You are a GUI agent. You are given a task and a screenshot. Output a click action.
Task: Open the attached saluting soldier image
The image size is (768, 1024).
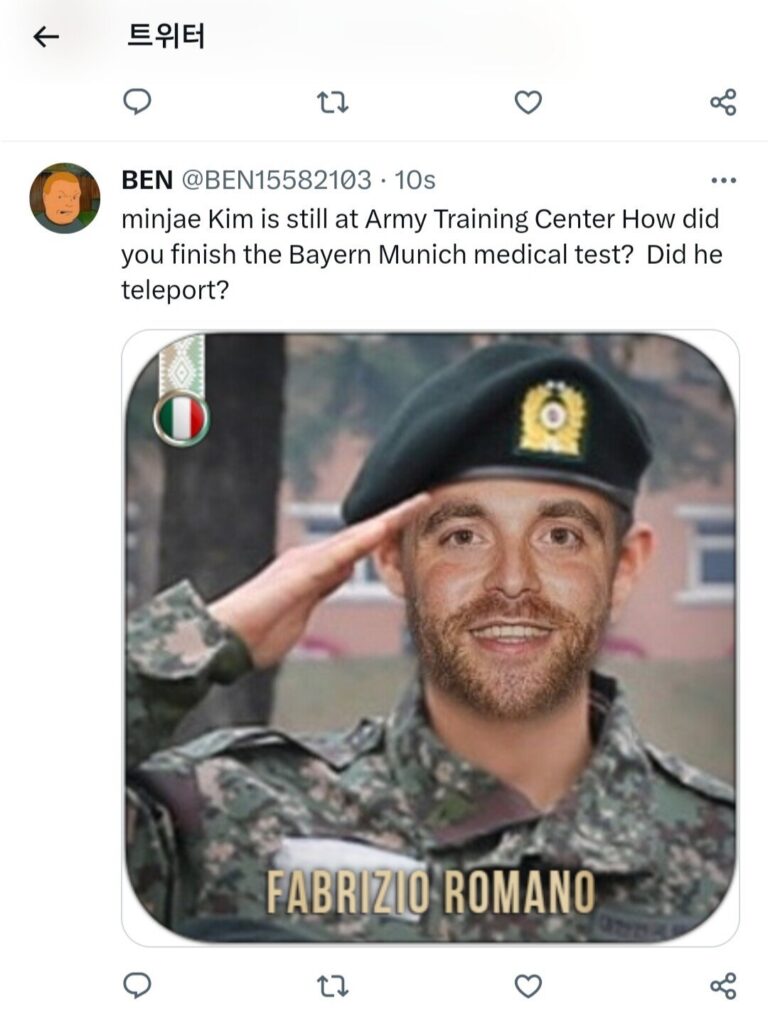point(430,638)
